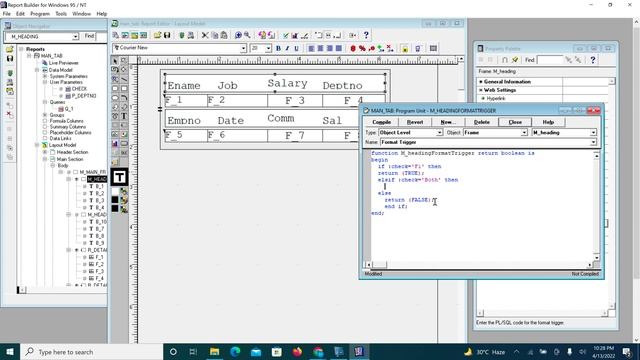Viewport: 640px width, 360px height.
Task: Click the Delete button in the Program Unit window
Action: (482, 122)
